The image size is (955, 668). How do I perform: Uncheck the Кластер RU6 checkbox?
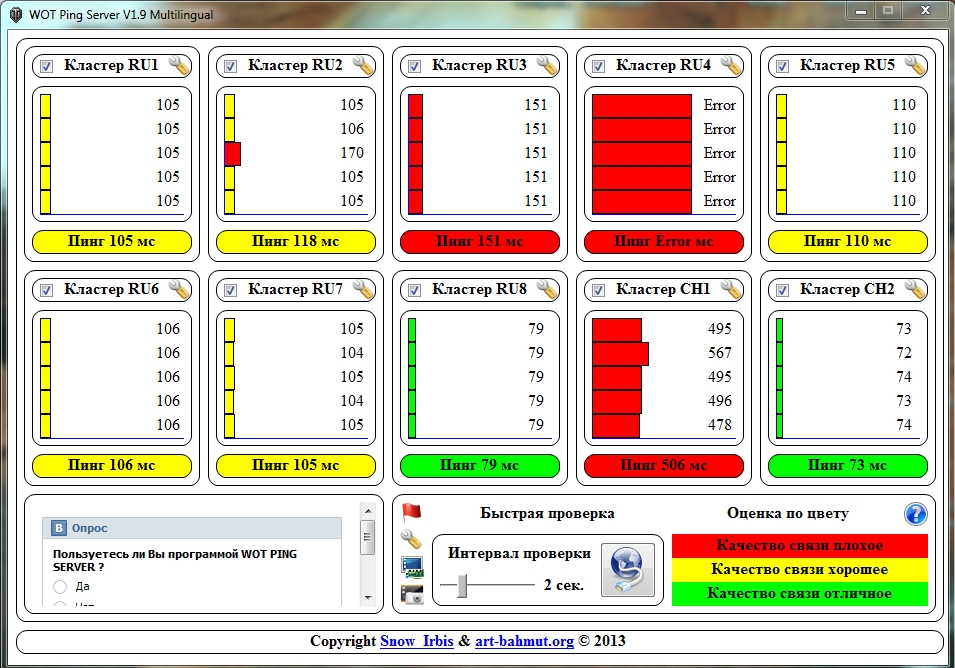(46, 290)
